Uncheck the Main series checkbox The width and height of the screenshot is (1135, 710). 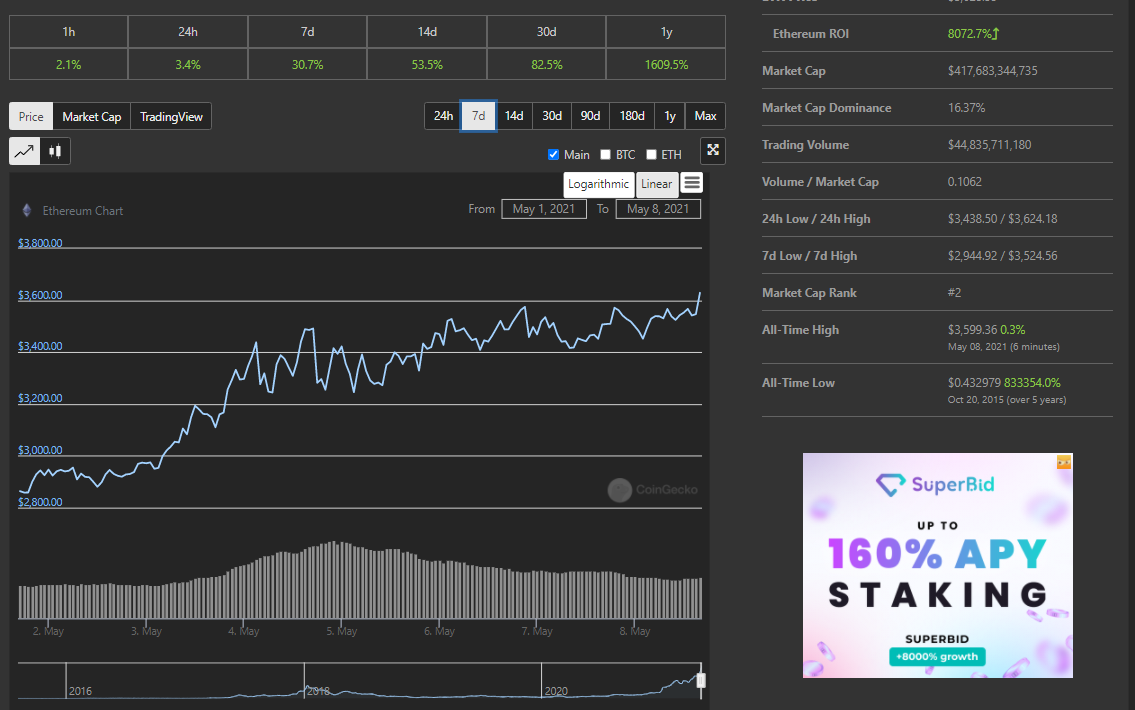pos(554,154)
